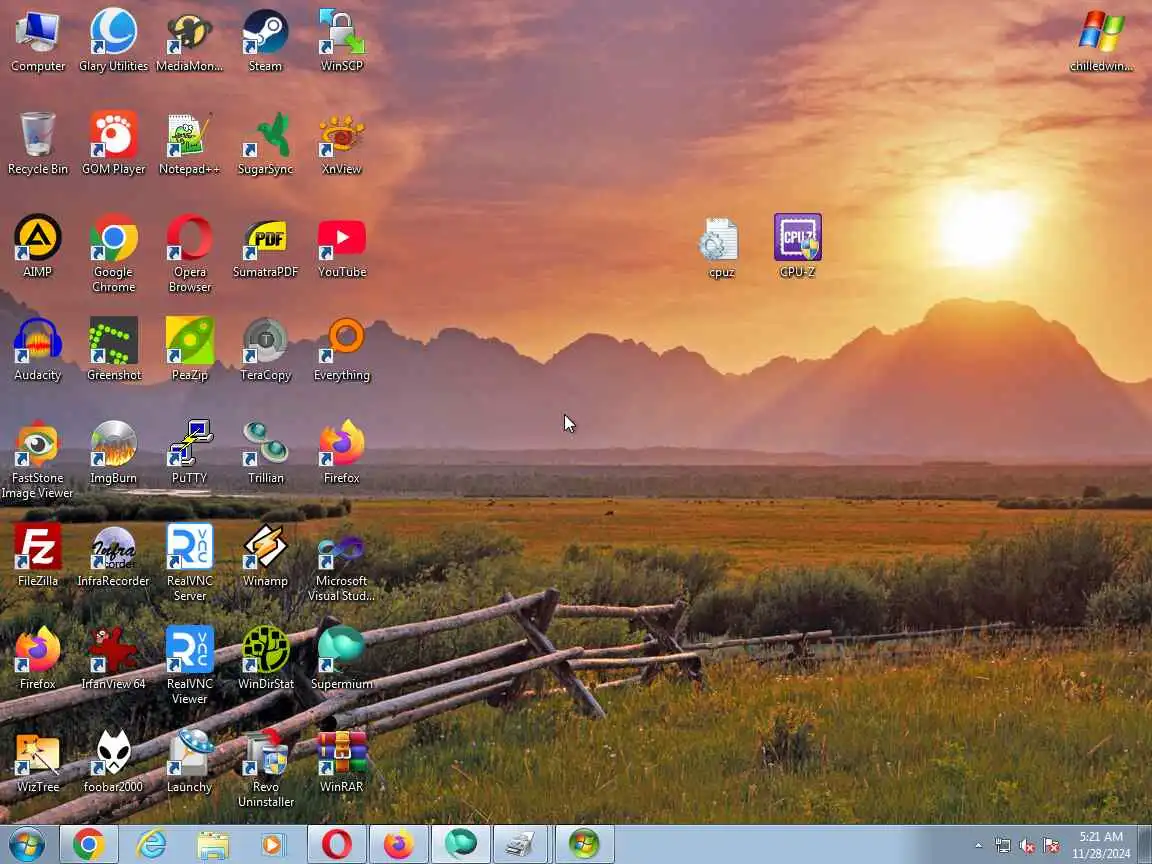Click the green Windows orb taskbar button

click(x=584, y=844)
